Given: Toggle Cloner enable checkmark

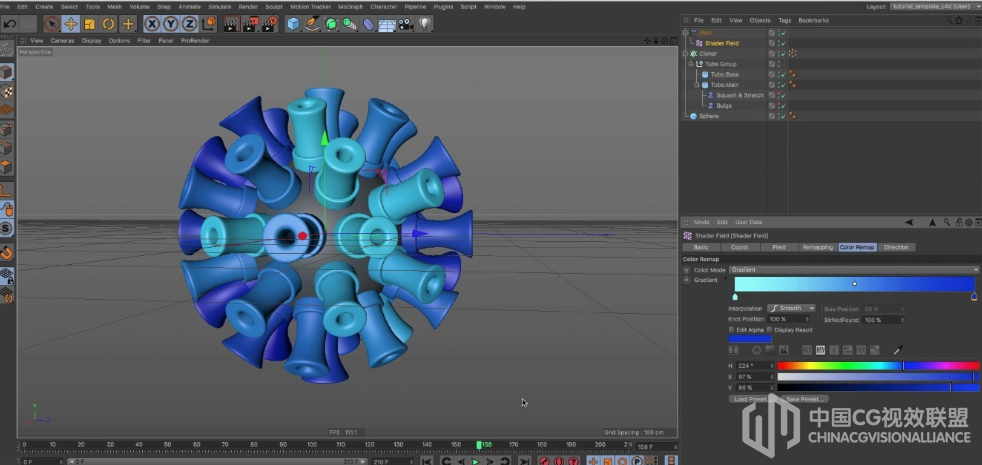Looking at the screenshot, I should coord(783,54).
